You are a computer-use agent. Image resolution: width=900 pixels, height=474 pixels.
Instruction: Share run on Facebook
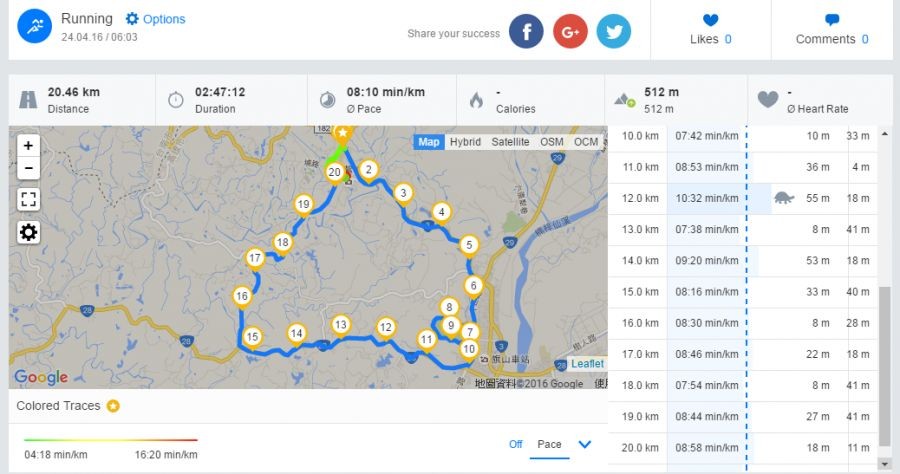[x=526, y=31]
